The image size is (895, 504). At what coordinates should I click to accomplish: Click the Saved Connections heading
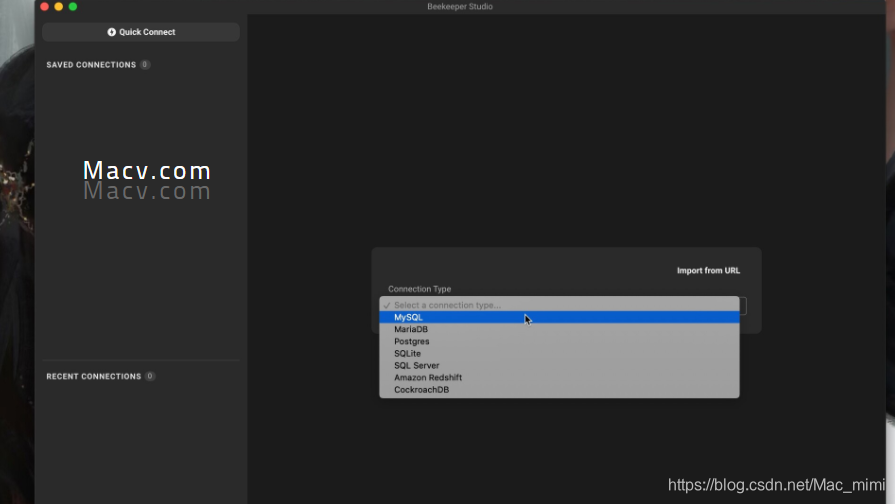[x=91, y=65]
